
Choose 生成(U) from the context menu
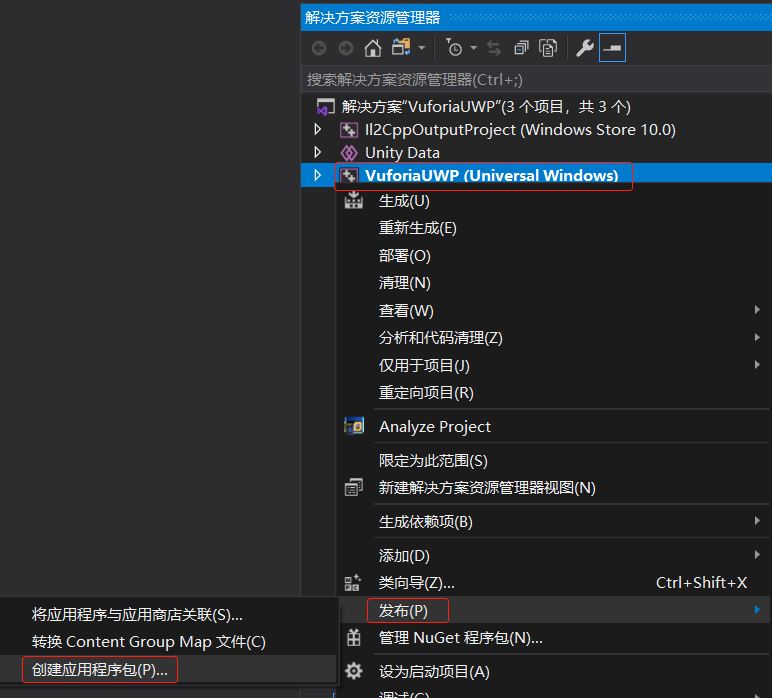click(553, 201)
